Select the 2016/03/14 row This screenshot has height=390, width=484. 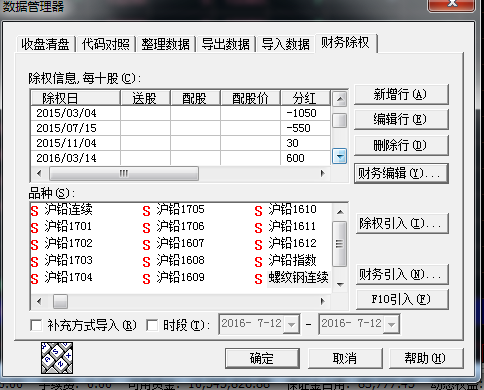click(180, 158)
